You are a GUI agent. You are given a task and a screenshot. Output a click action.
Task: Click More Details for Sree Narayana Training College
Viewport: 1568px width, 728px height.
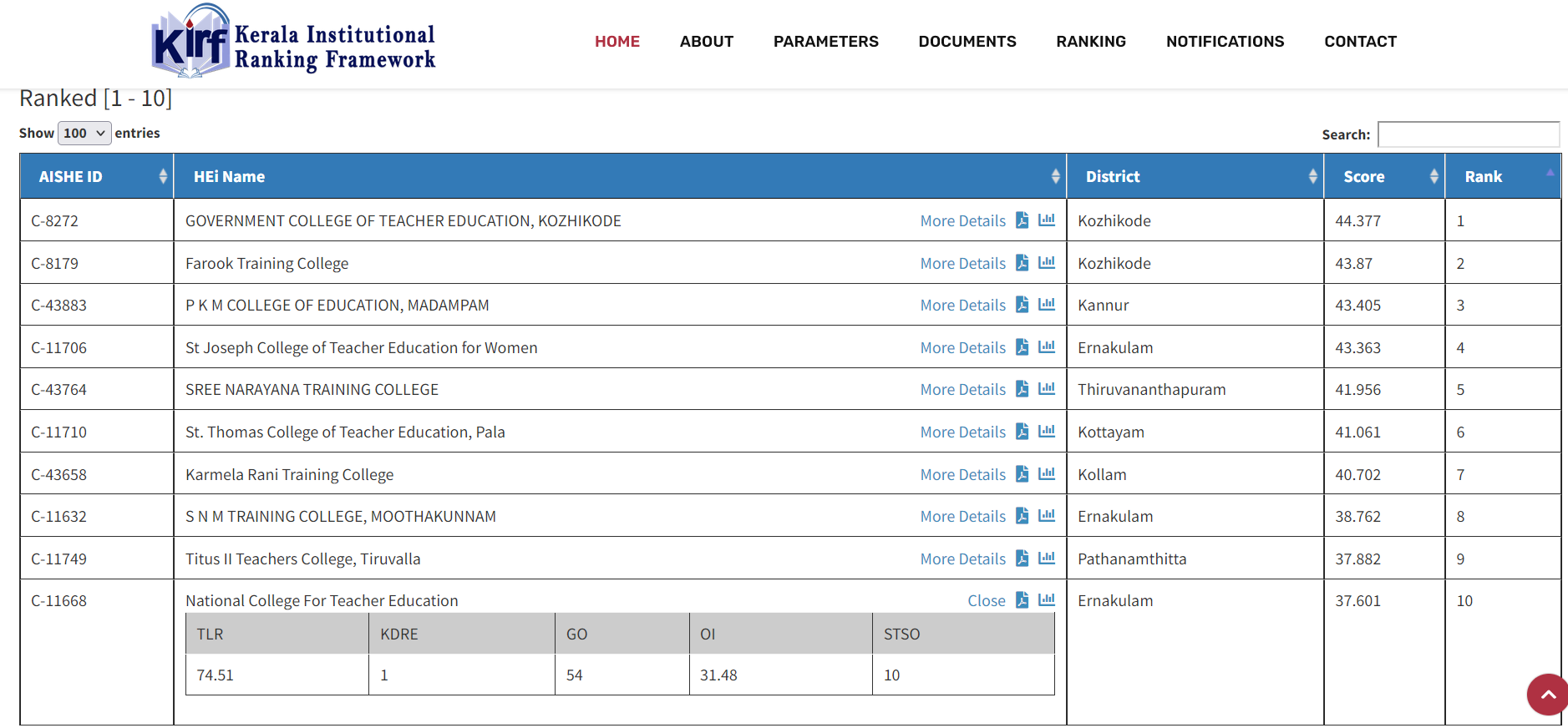[963, 389]
